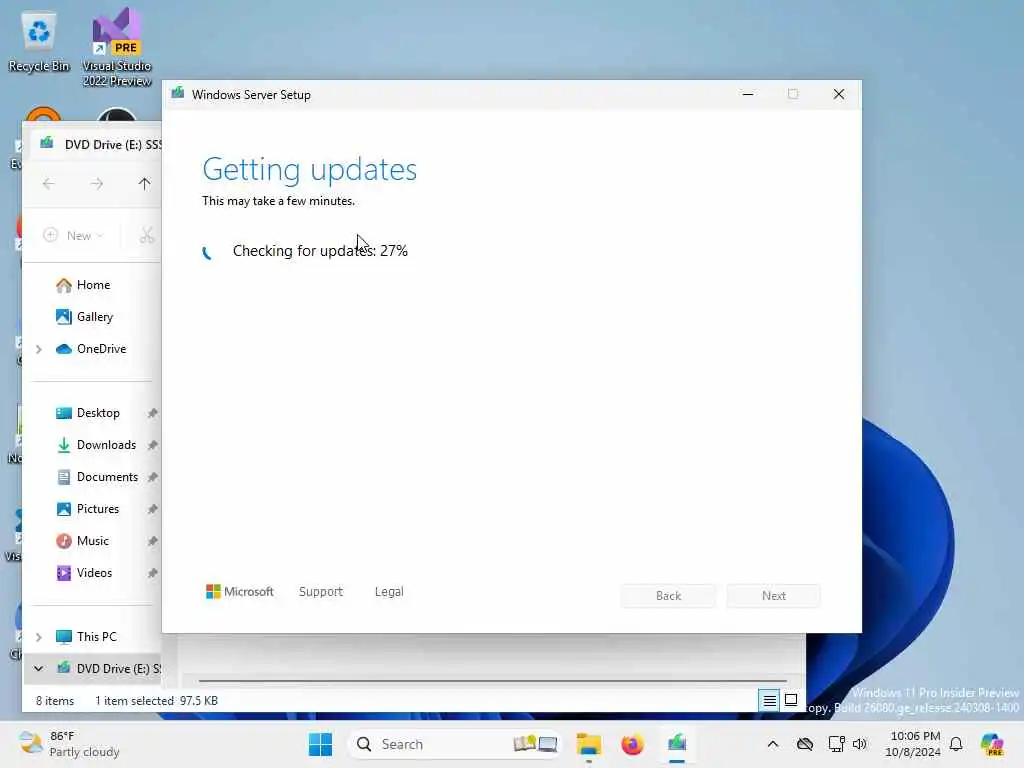The width and height of the screenshot is (1024, 768).
Task: Show hidden system tray icons
Action: pos(773,744)
